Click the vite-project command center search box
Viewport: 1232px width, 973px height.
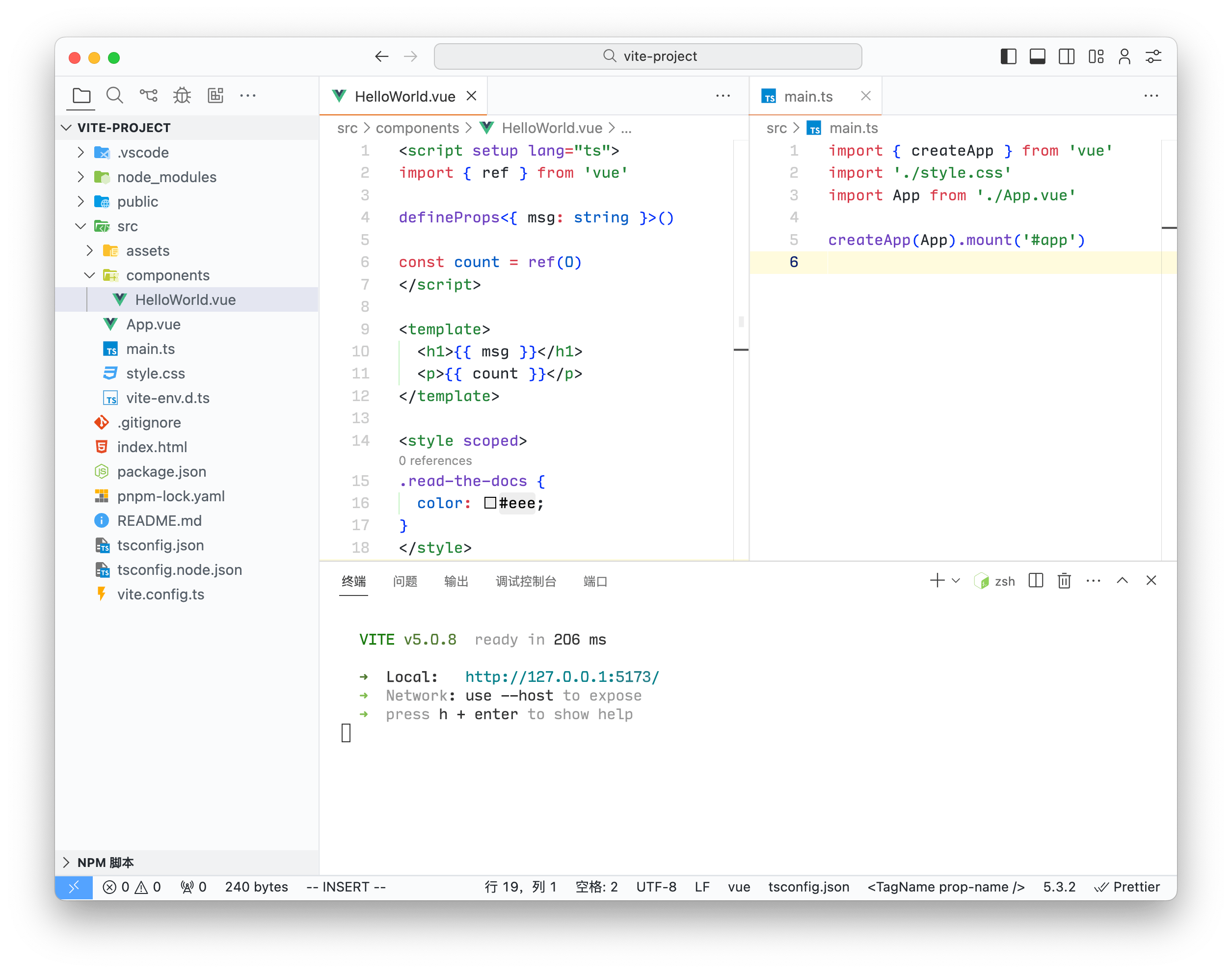click(x=647, y=56)
